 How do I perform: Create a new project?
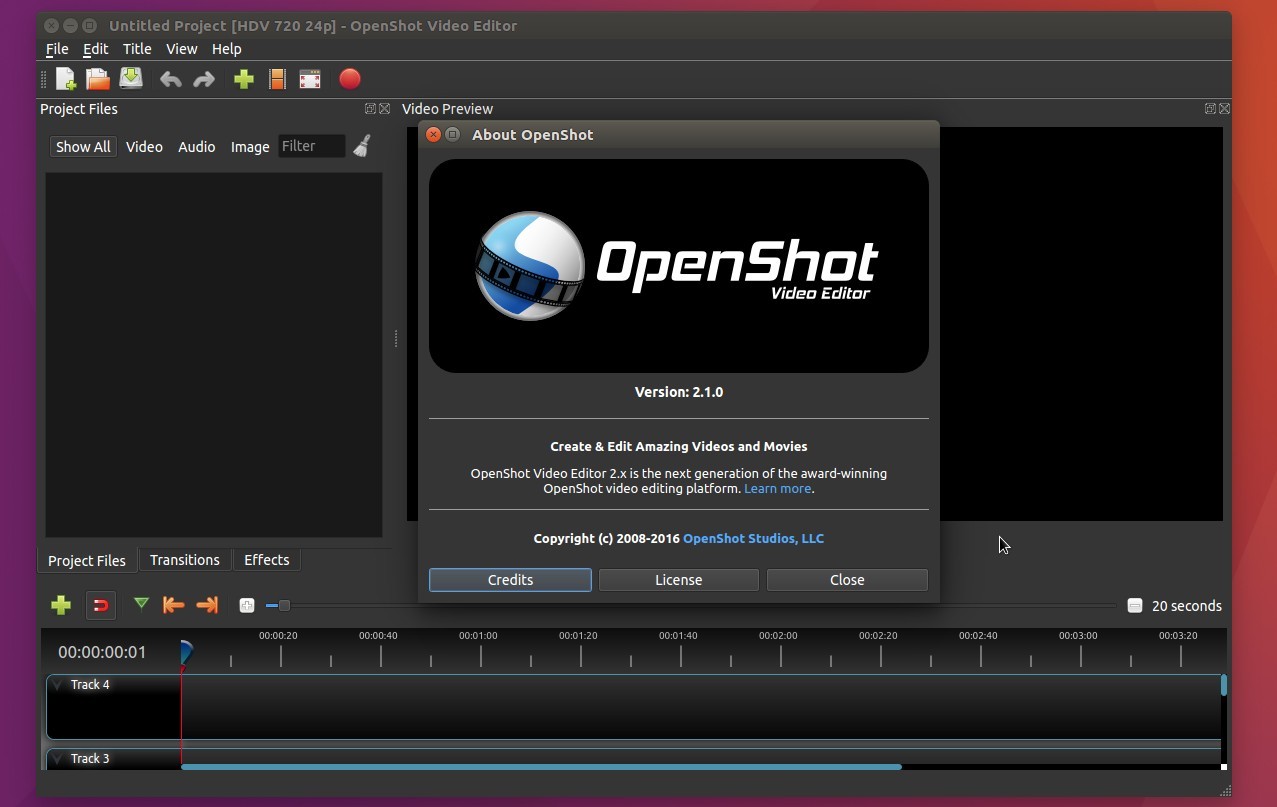tap(65, 79)
